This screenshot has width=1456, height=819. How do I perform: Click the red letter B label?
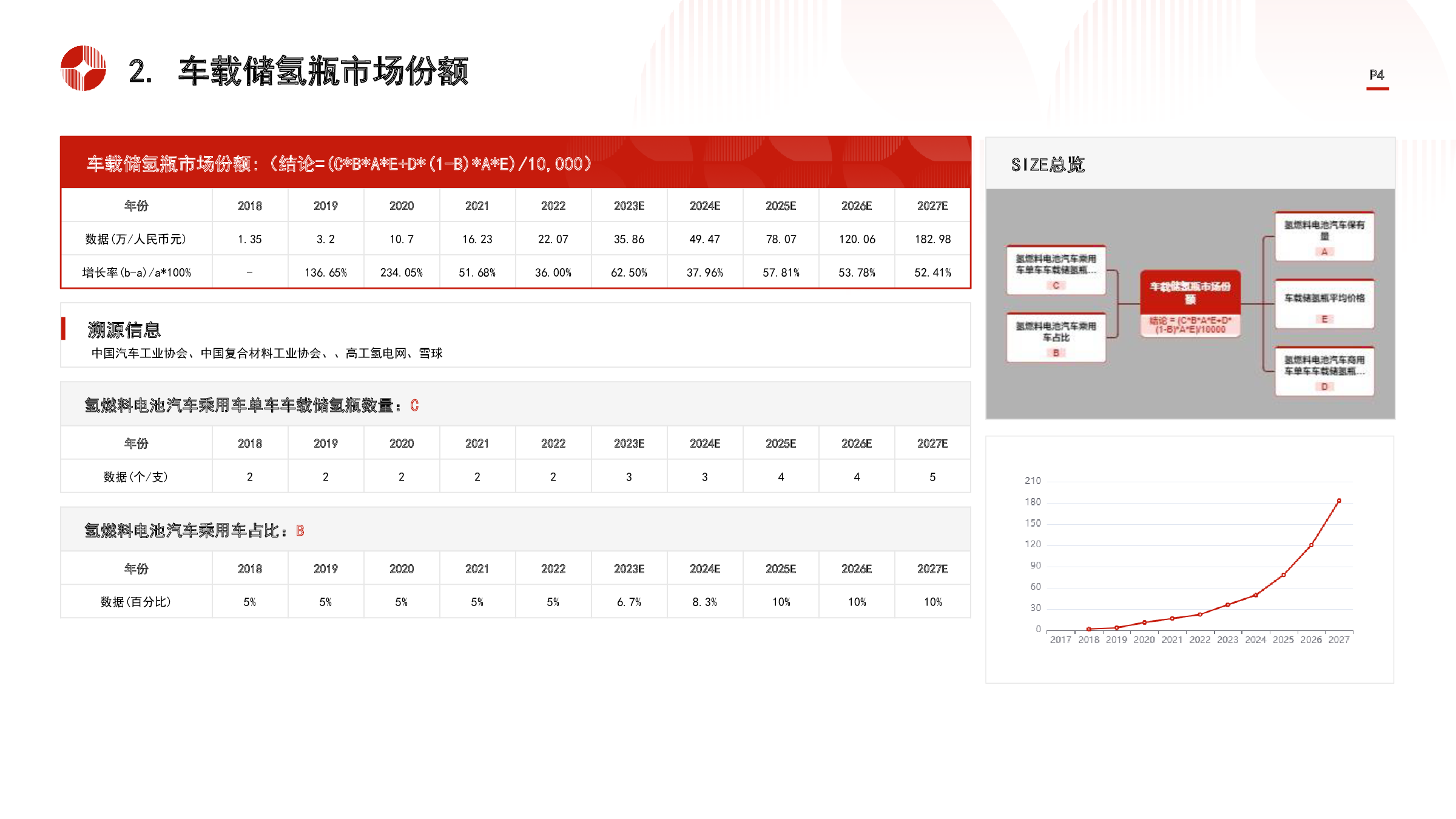(x=300, y=531)
